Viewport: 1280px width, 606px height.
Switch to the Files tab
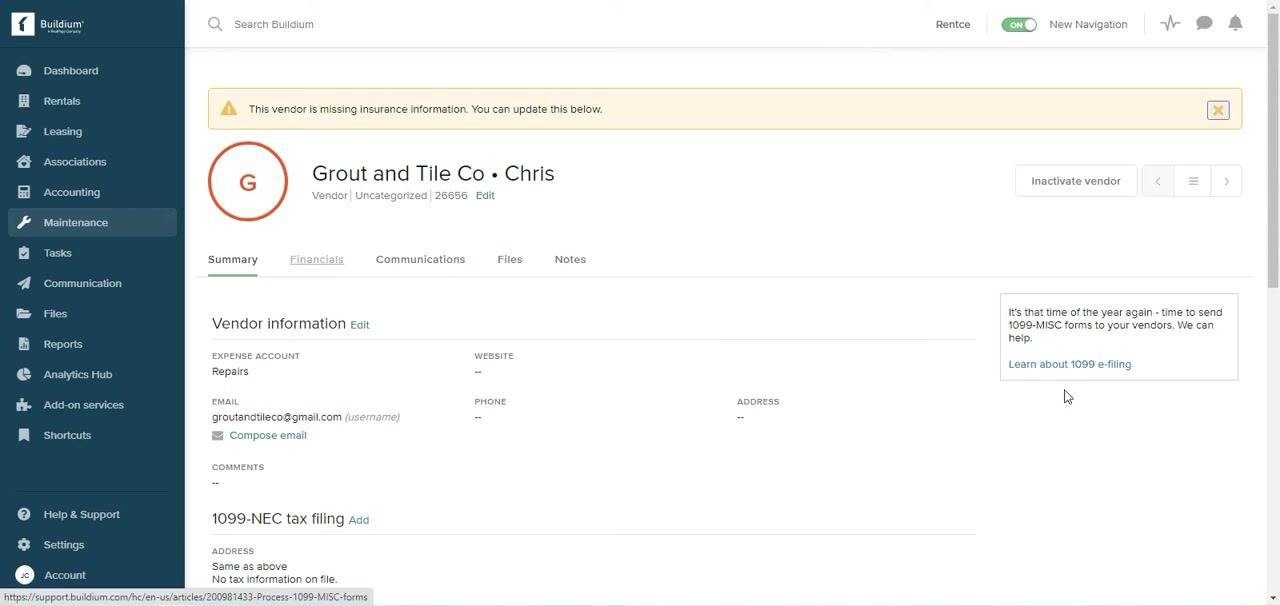tap(510, 260)
